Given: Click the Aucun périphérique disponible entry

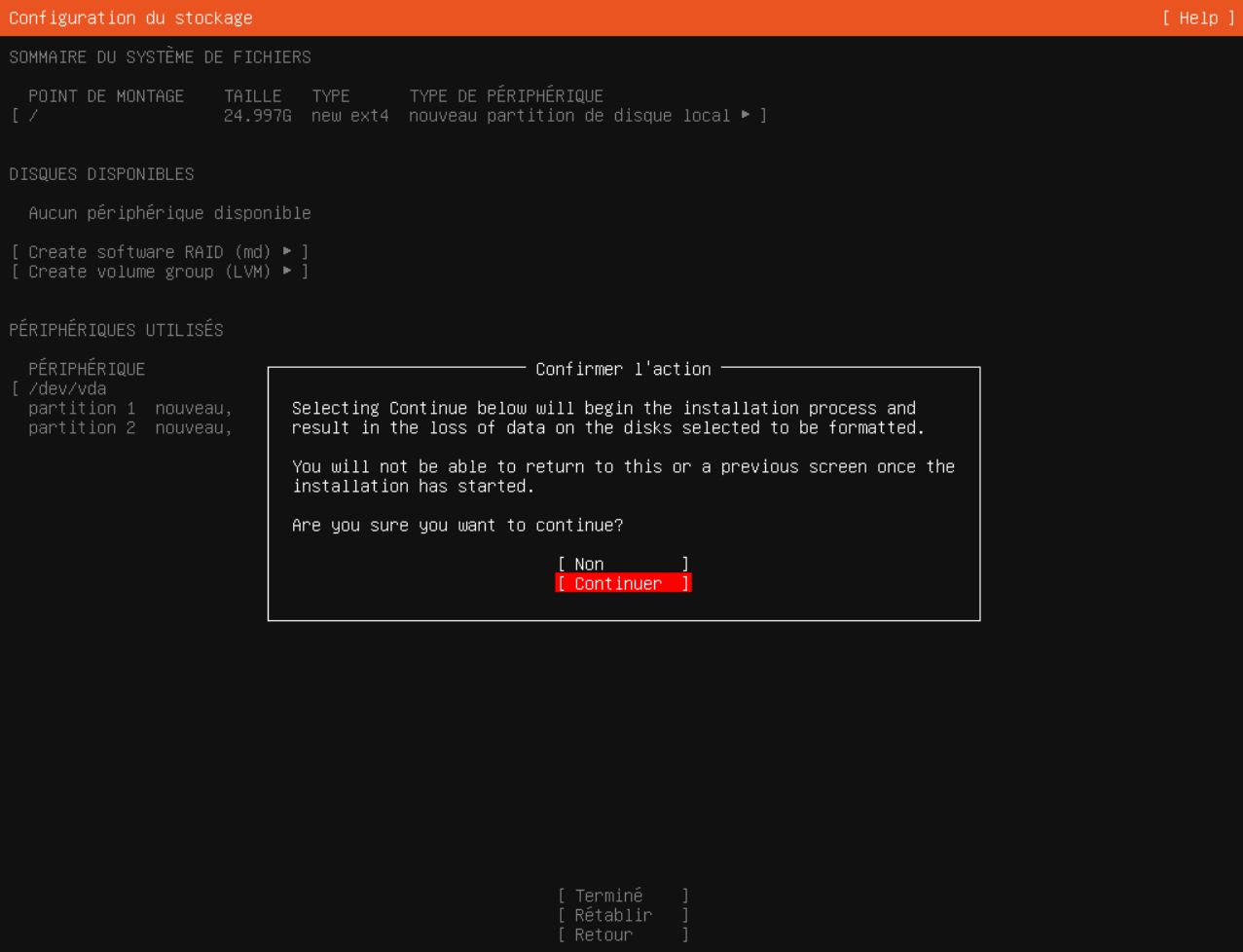Looking at the screenshot, I should point(167,212).
